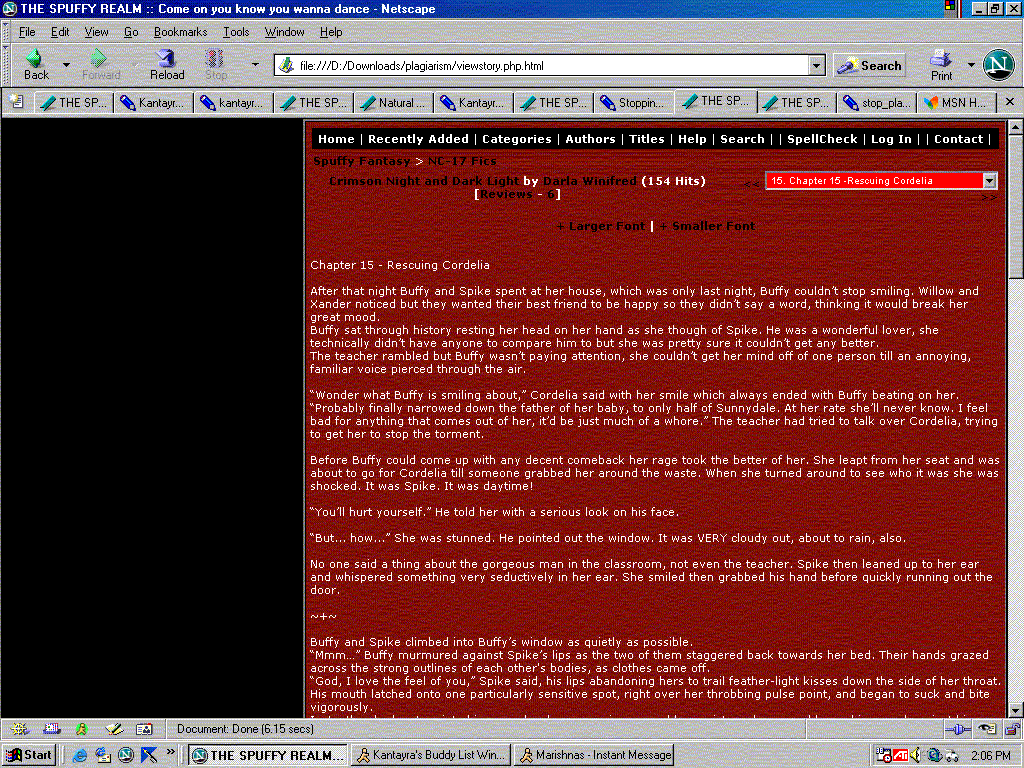Image resolution: width=1024 pixels, height=768 pixels.
Task: Launch Instant Messenger from the component bar
Action: tap(82, 729)
